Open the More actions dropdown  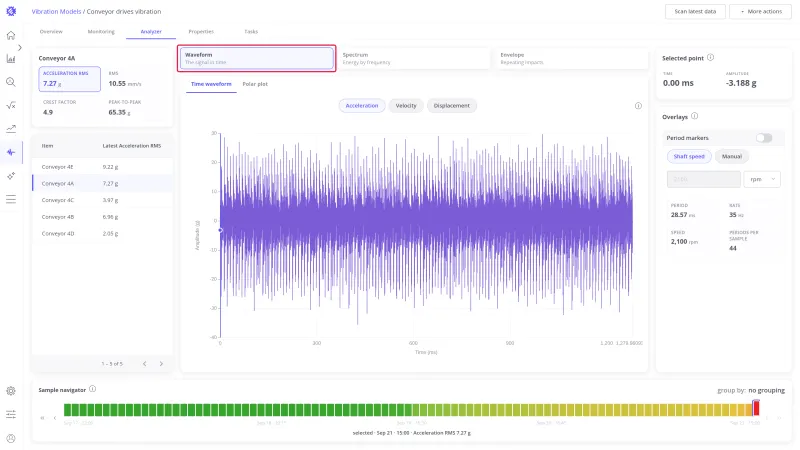coord(760,11)
